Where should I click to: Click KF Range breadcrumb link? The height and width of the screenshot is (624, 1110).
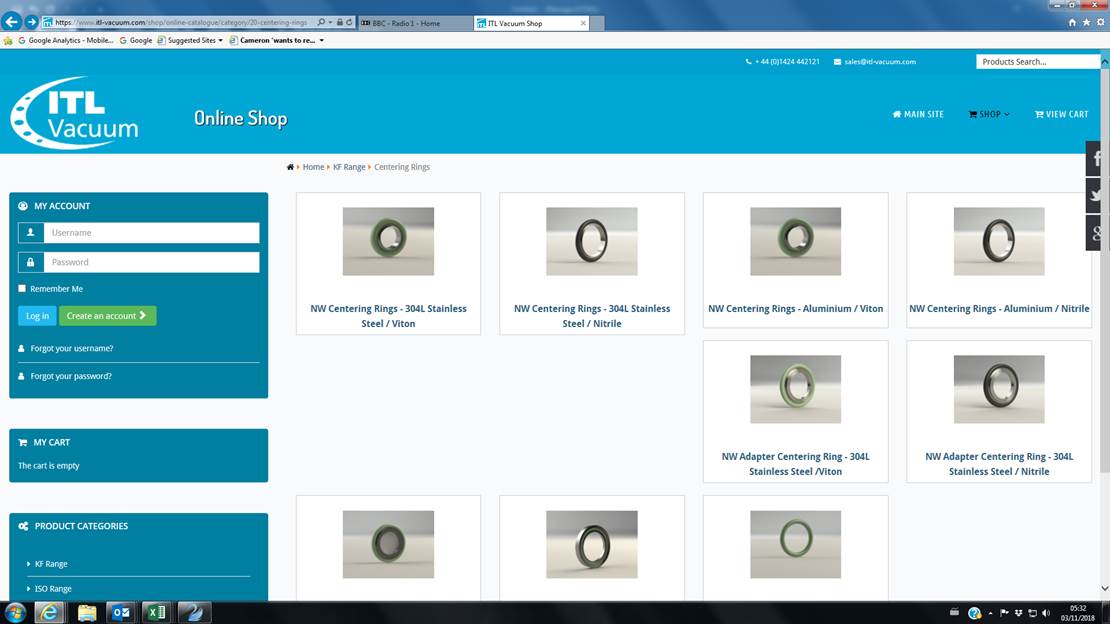coord(349,167)
